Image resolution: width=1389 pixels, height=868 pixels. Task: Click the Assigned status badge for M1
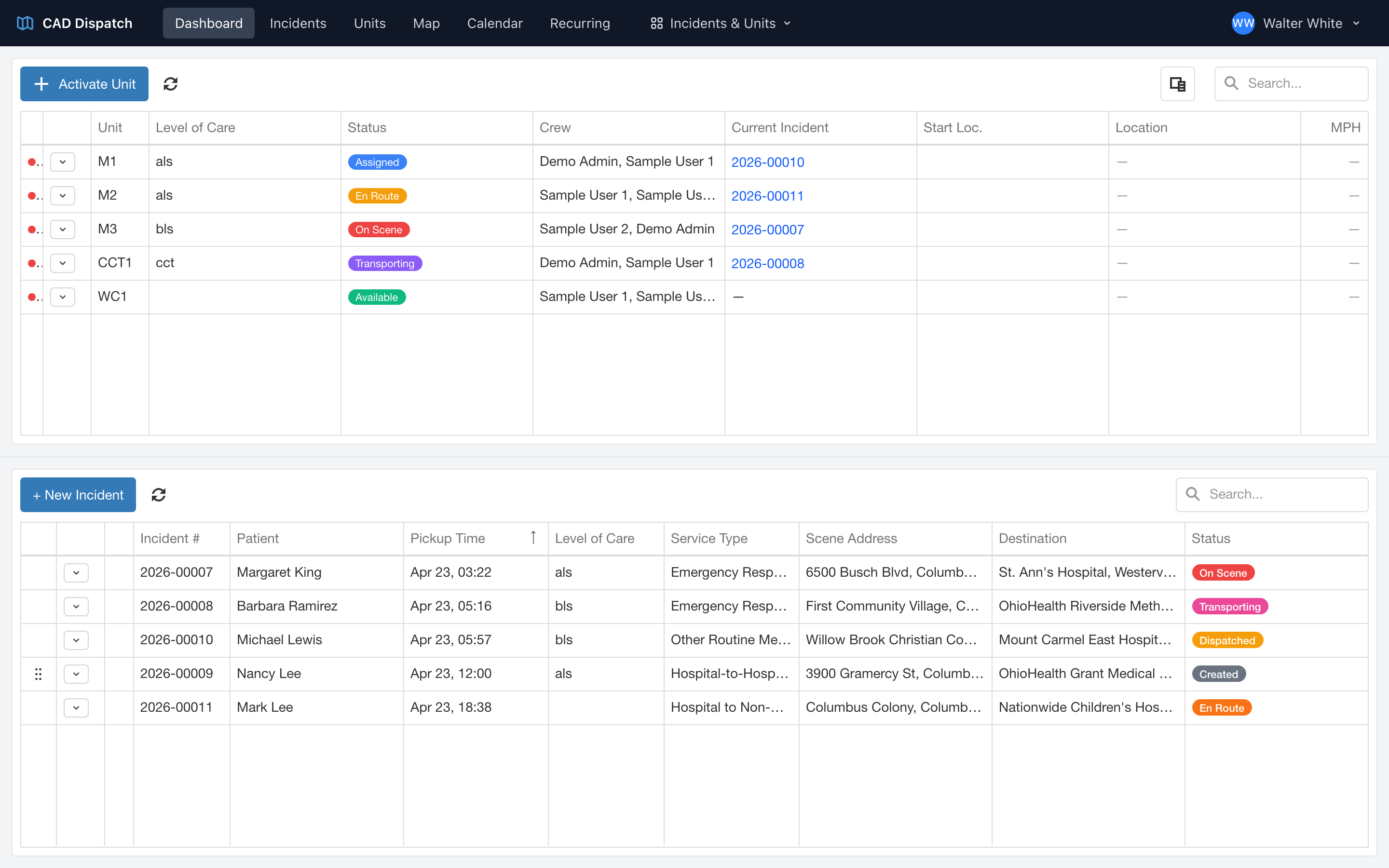pyautogui.click(x=377, y=162)
